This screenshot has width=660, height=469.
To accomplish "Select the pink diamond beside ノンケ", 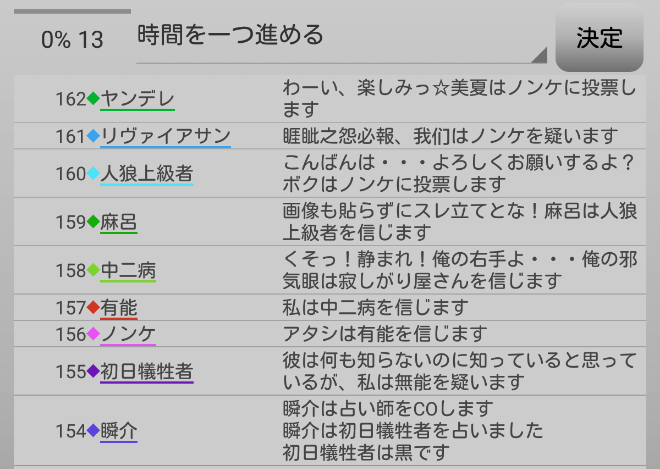I will tap(93, 334).
